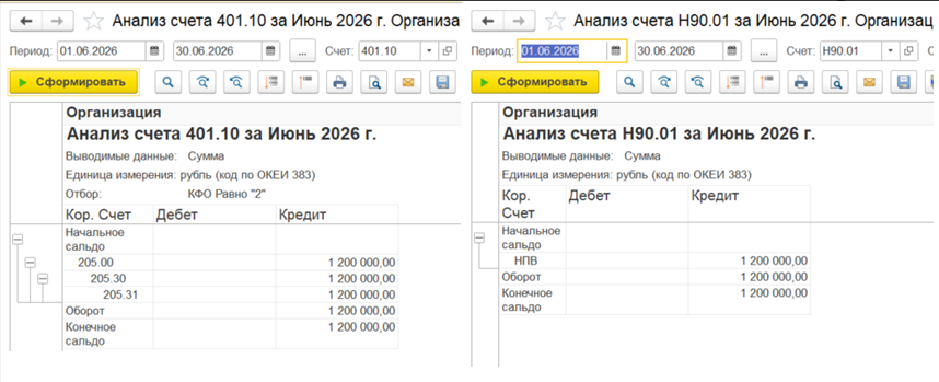Click the 30.06.2026 end date in Н90.01 window
The width and height of the screenshot is (939, 382).
coord(680,51)
